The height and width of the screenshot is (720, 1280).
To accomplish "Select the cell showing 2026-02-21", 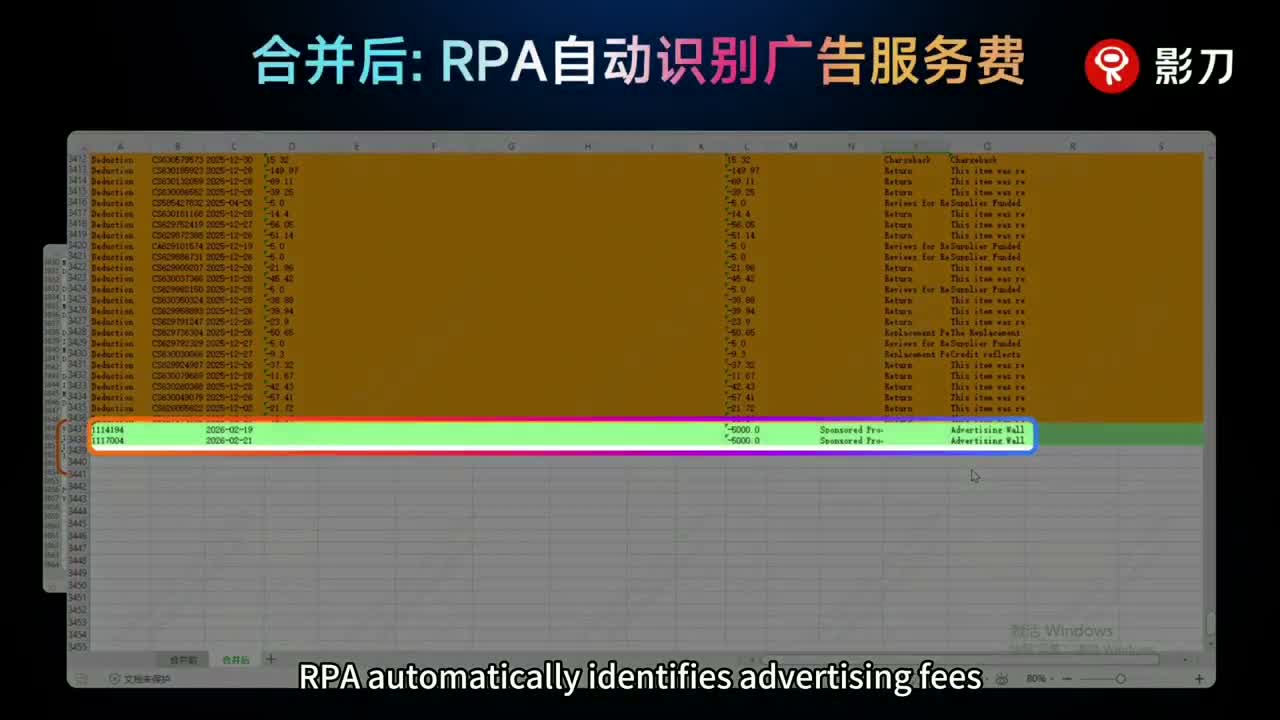I will pos(229,440).
